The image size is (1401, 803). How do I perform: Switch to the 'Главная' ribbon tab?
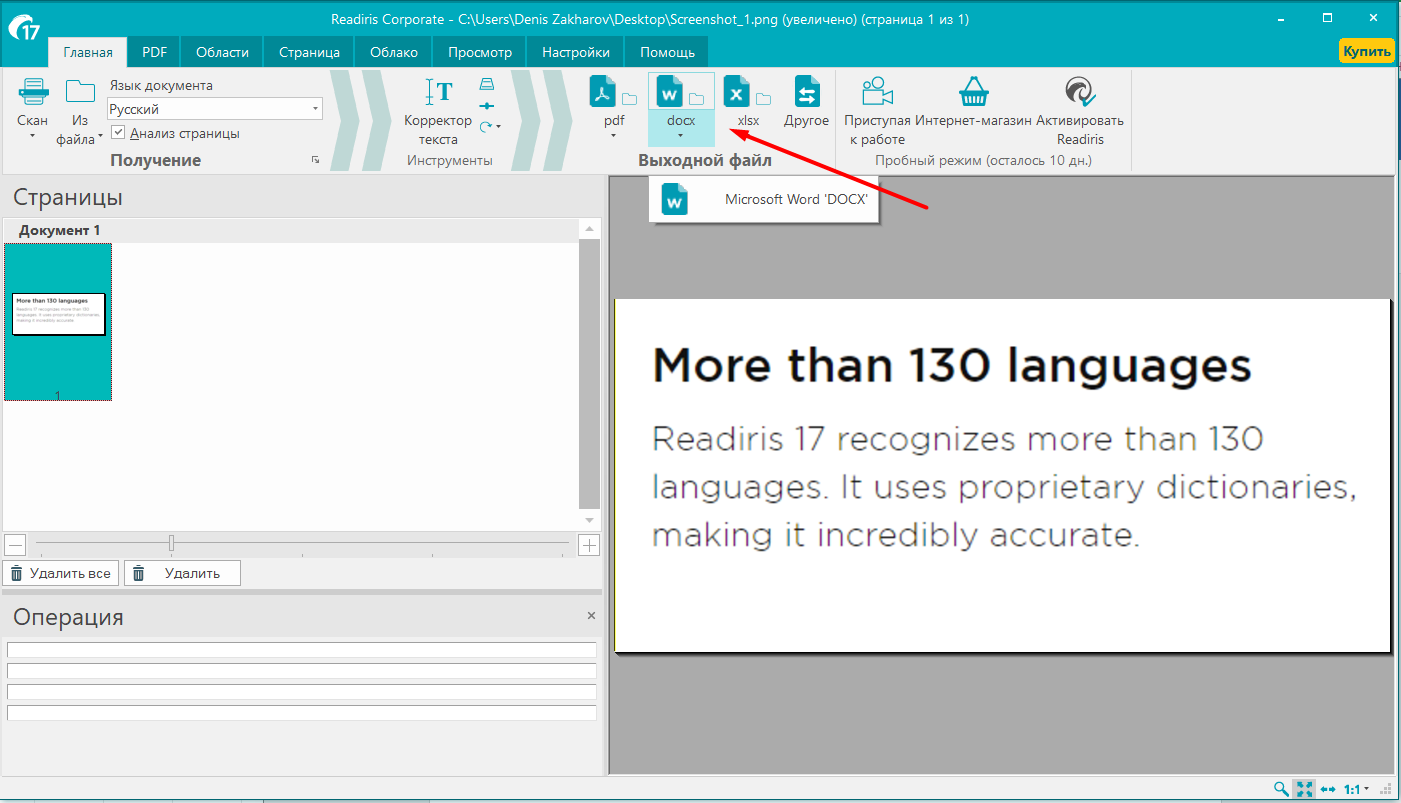click(88, 53)
